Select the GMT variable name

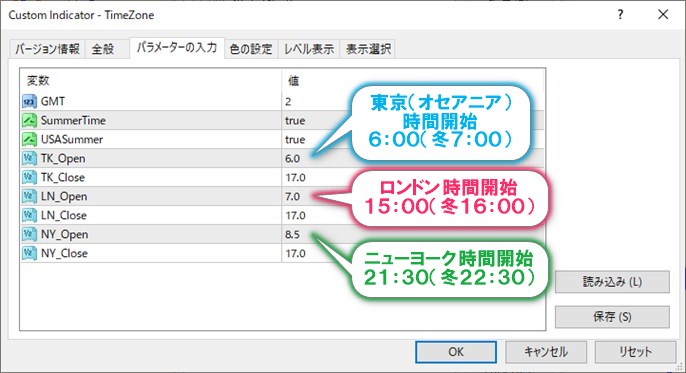coord(53,101)
